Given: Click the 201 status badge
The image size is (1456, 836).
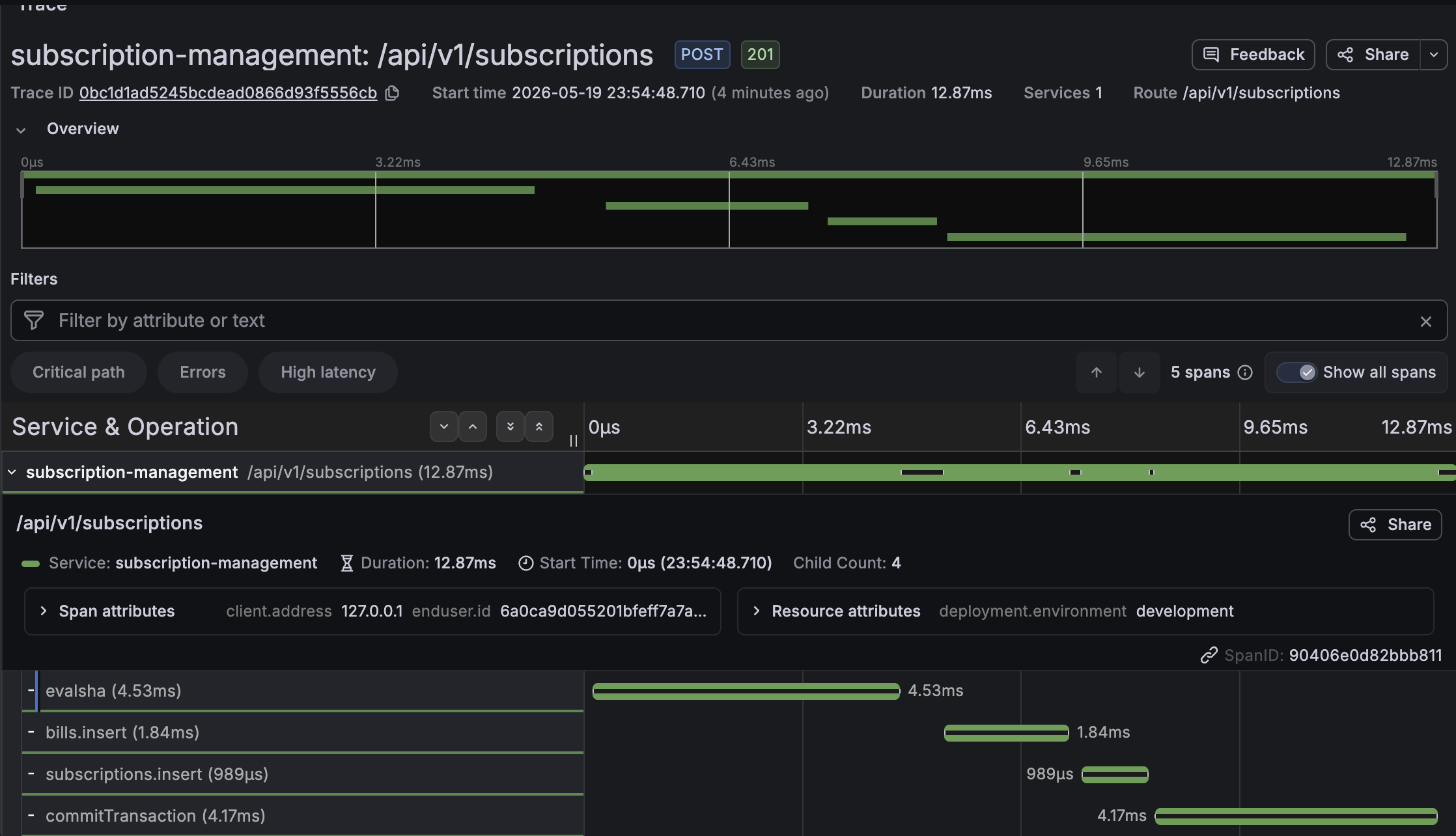Looking at the screenshot, I should [x=760, y=55].
